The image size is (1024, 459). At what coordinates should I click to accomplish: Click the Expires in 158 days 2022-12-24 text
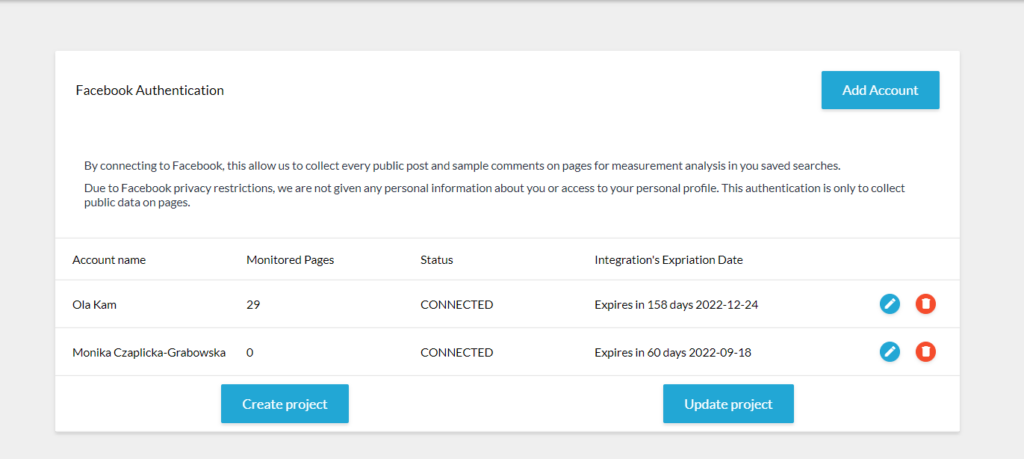pos(676,304)
